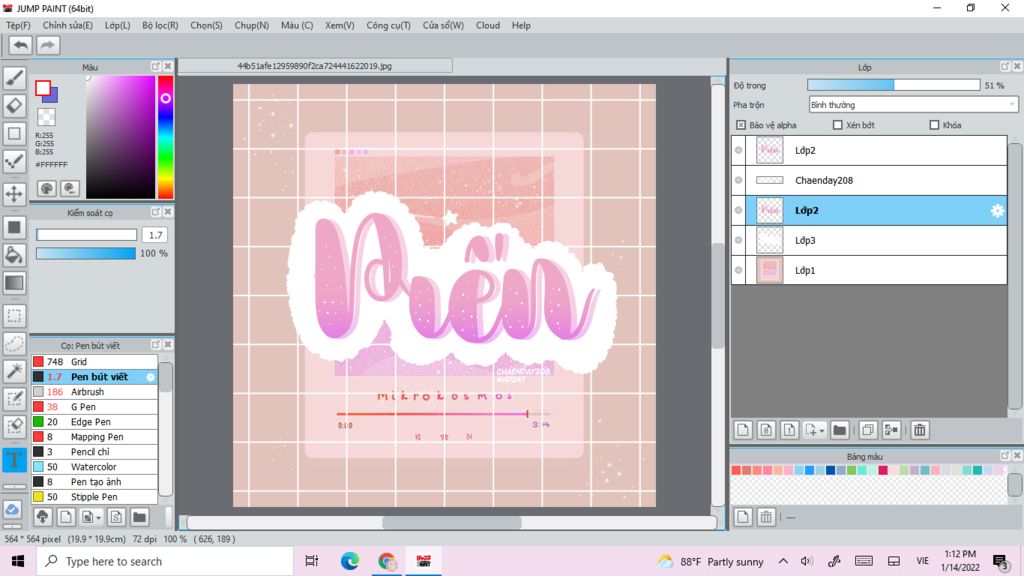
Task: Select the Lớp1 layer
Action: (869, 270)
